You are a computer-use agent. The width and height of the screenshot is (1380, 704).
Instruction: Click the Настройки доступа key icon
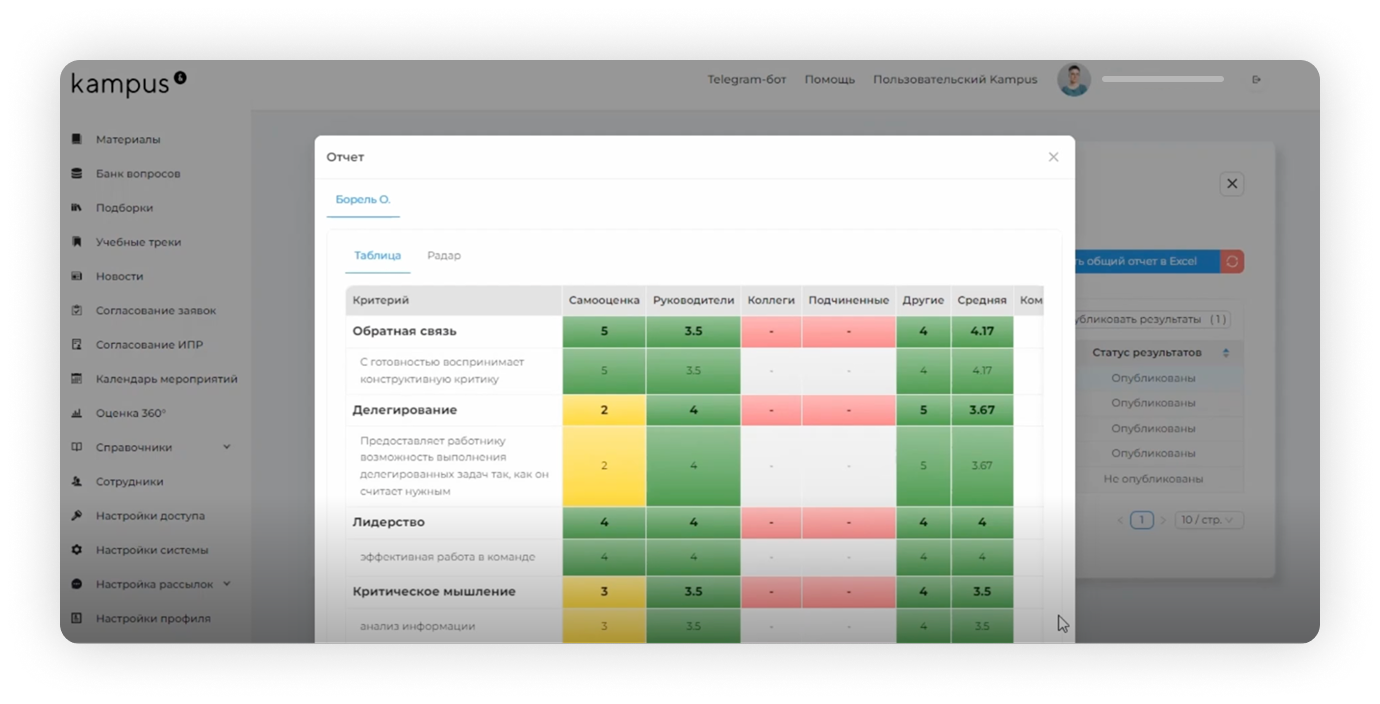click(x=77, y=516)
